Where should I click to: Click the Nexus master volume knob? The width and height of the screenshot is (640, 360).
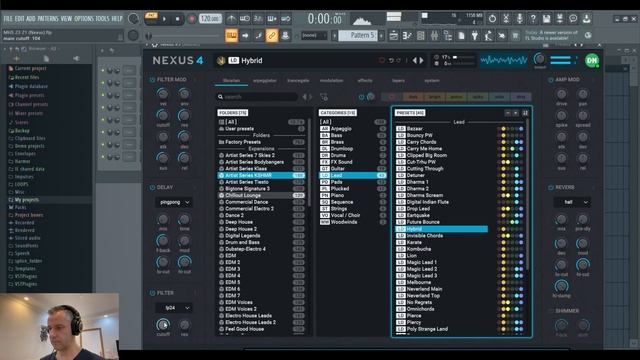click(540, 60)
